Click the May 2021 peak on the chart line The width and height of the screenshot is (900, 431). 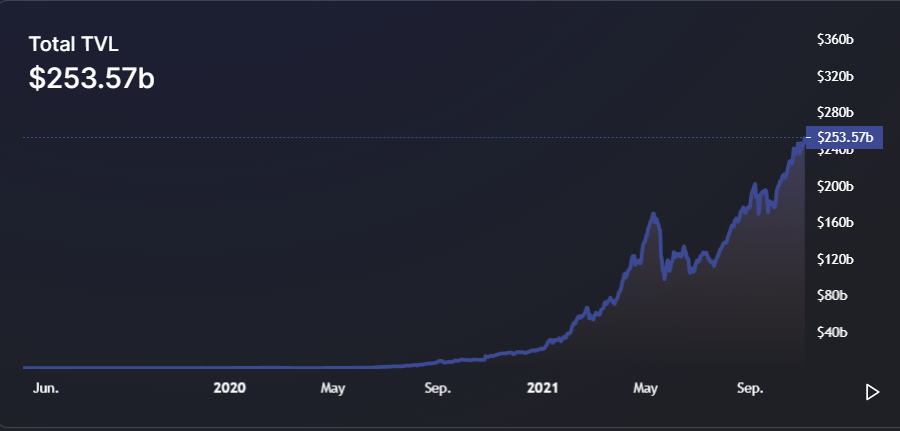tap(653, 214)
